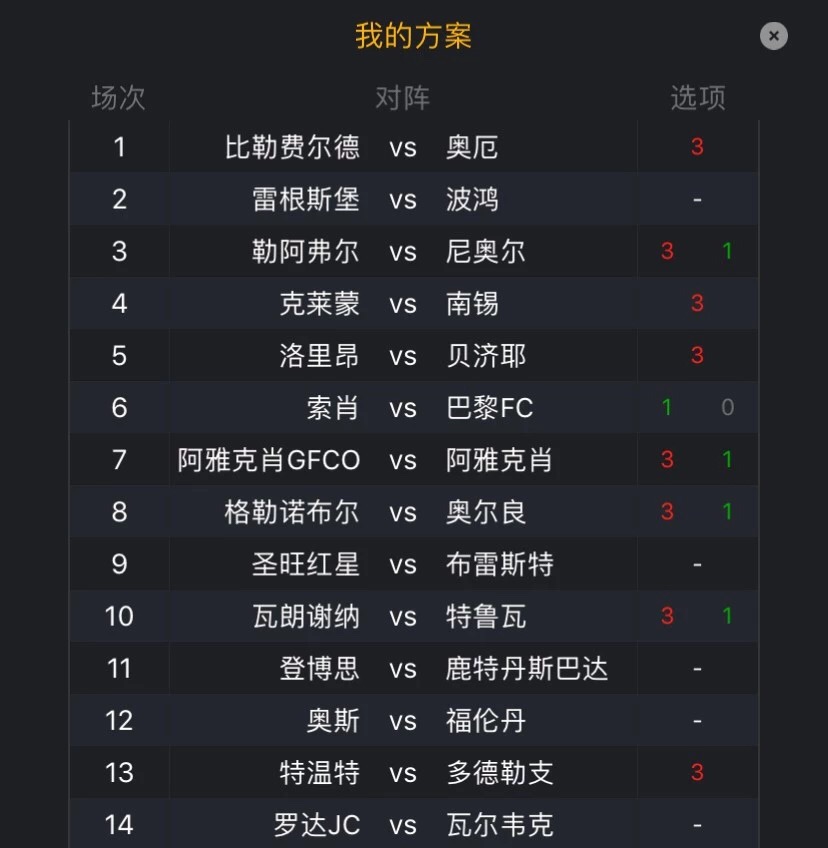The image size is (828, 848).
Task: Select team name 鹿特丹斯巴达
Action: pyautogui.click(x=527, y=668)
